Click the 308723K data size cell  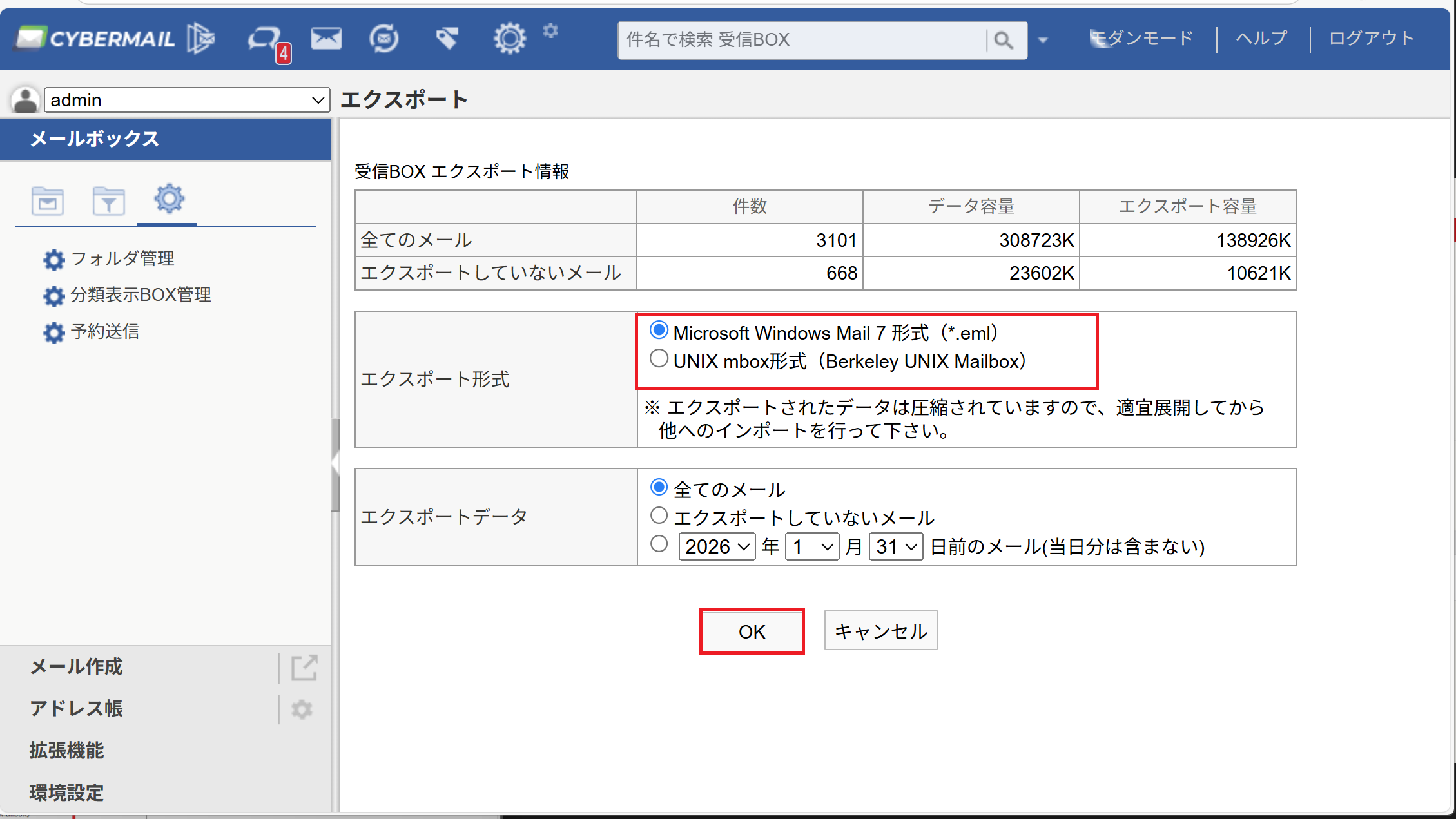971,240
